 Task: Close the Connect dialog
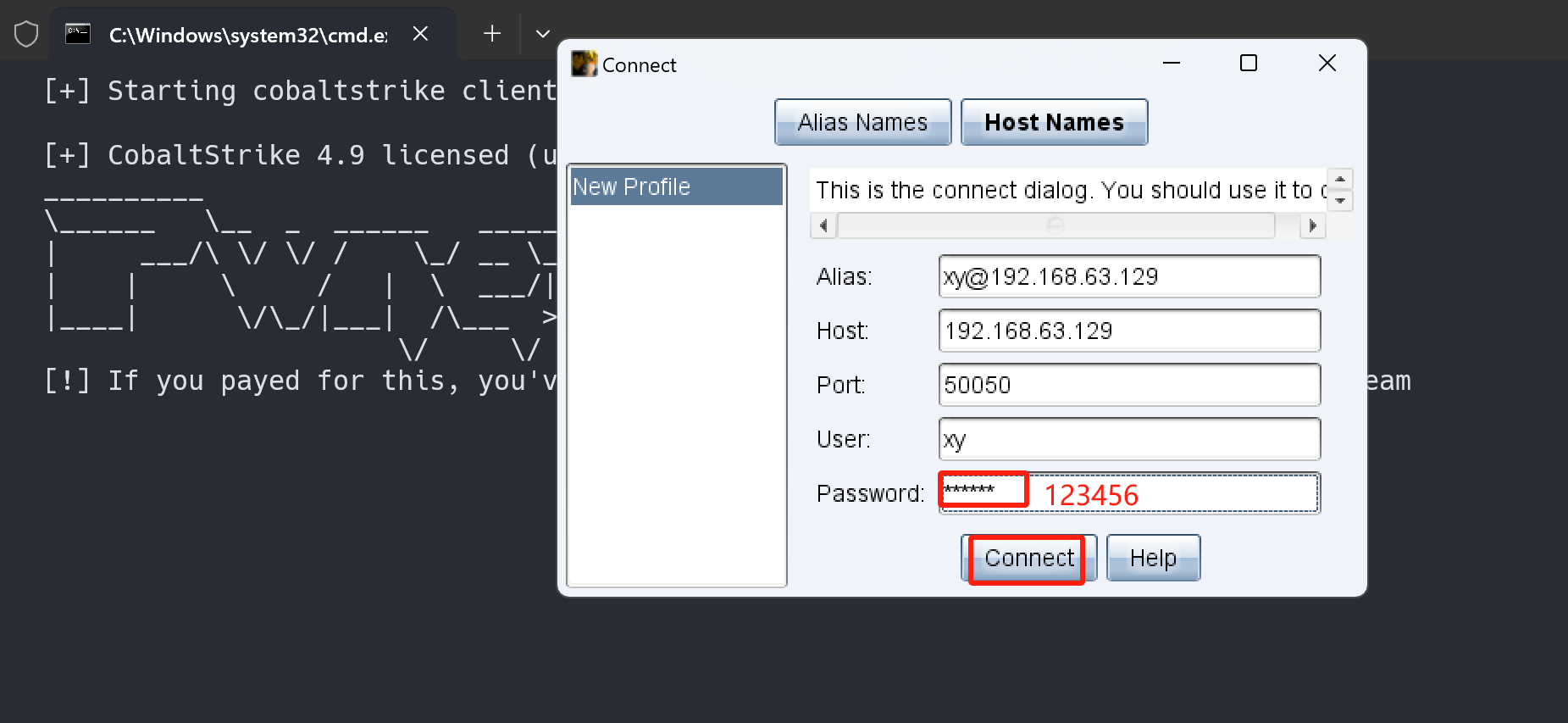(x=1327, y=64)
